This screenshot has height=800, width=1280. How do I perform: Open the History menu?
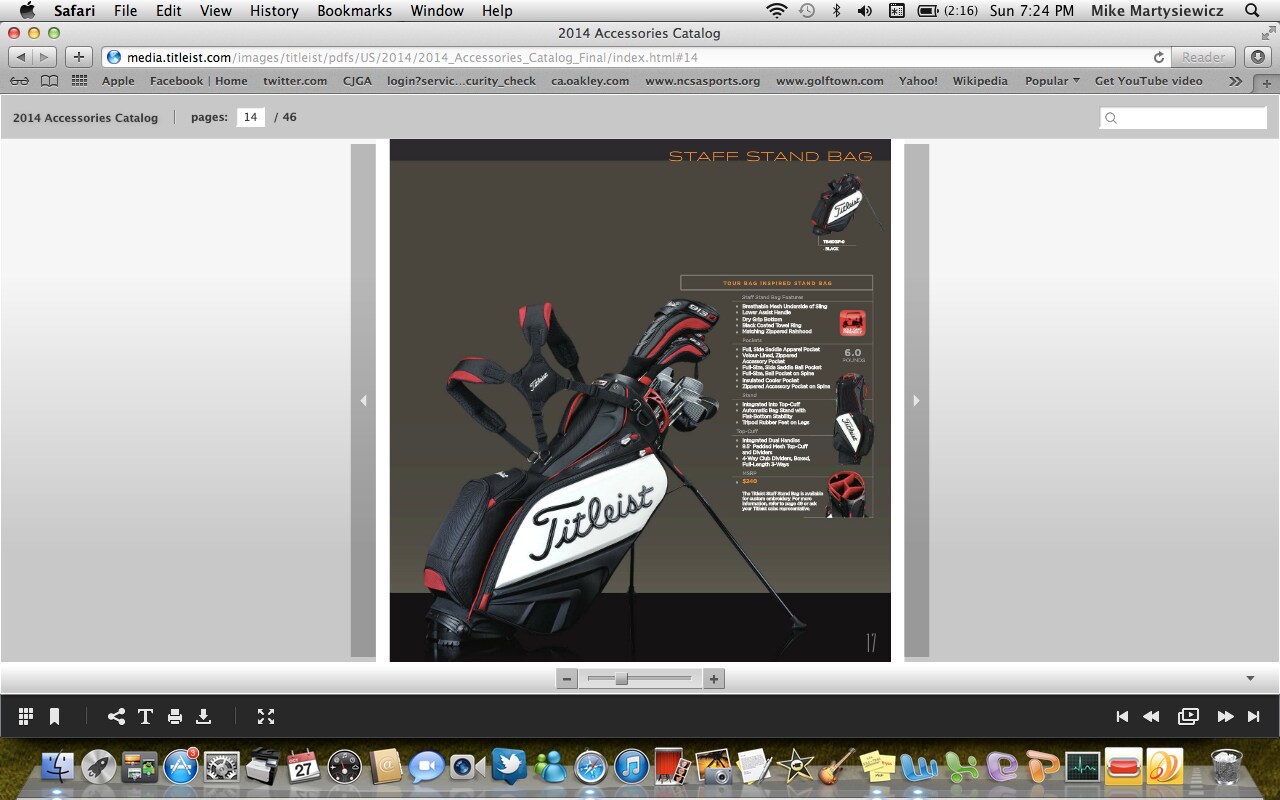(x=274, y=11)
